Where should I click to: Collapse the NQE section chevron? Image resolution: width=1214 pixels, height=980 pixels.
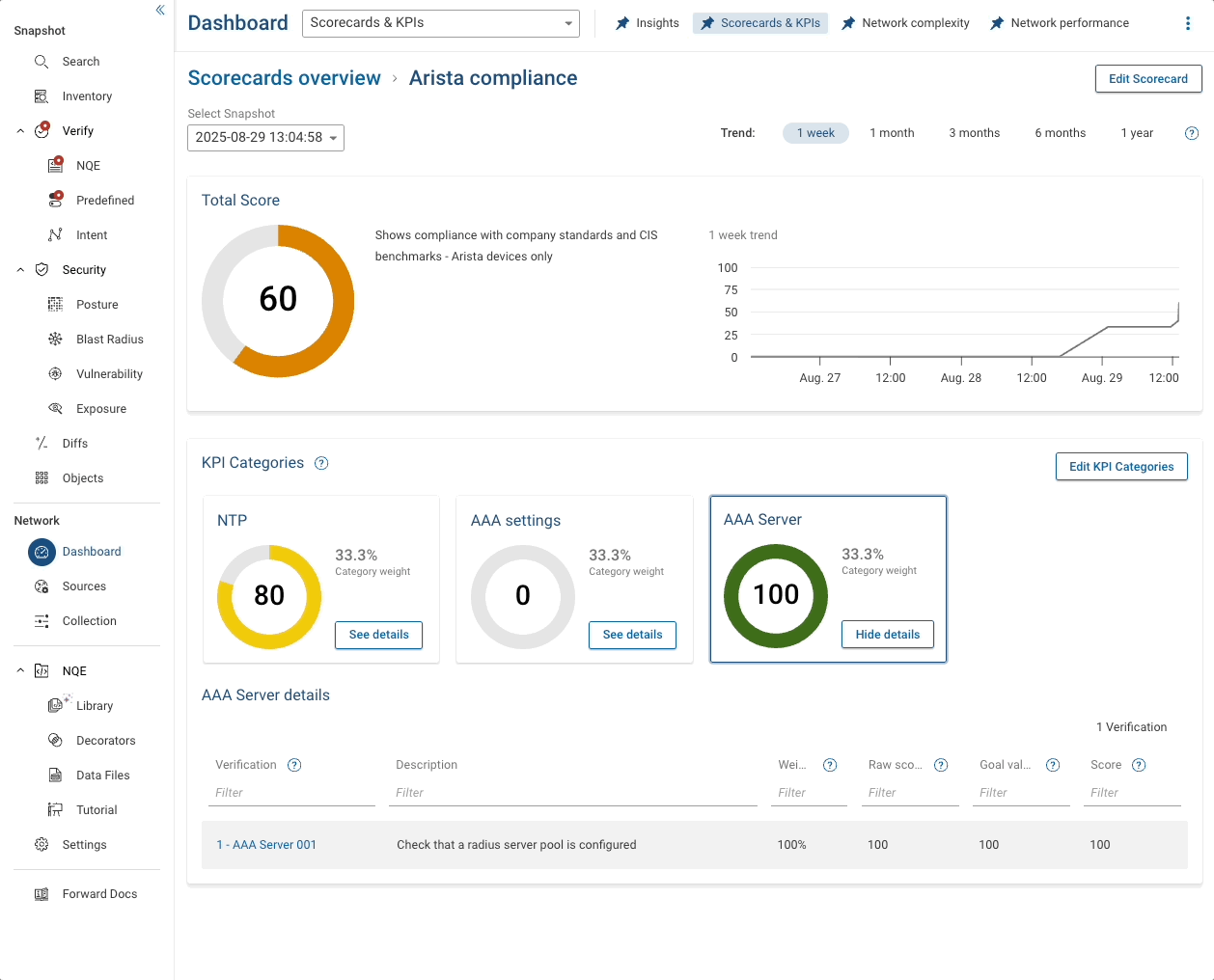click(20, 671)
